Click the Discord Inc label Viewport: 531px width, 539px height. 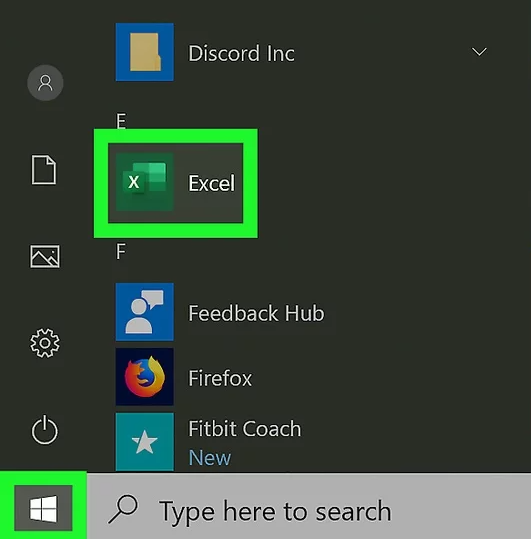pos(242,54)
